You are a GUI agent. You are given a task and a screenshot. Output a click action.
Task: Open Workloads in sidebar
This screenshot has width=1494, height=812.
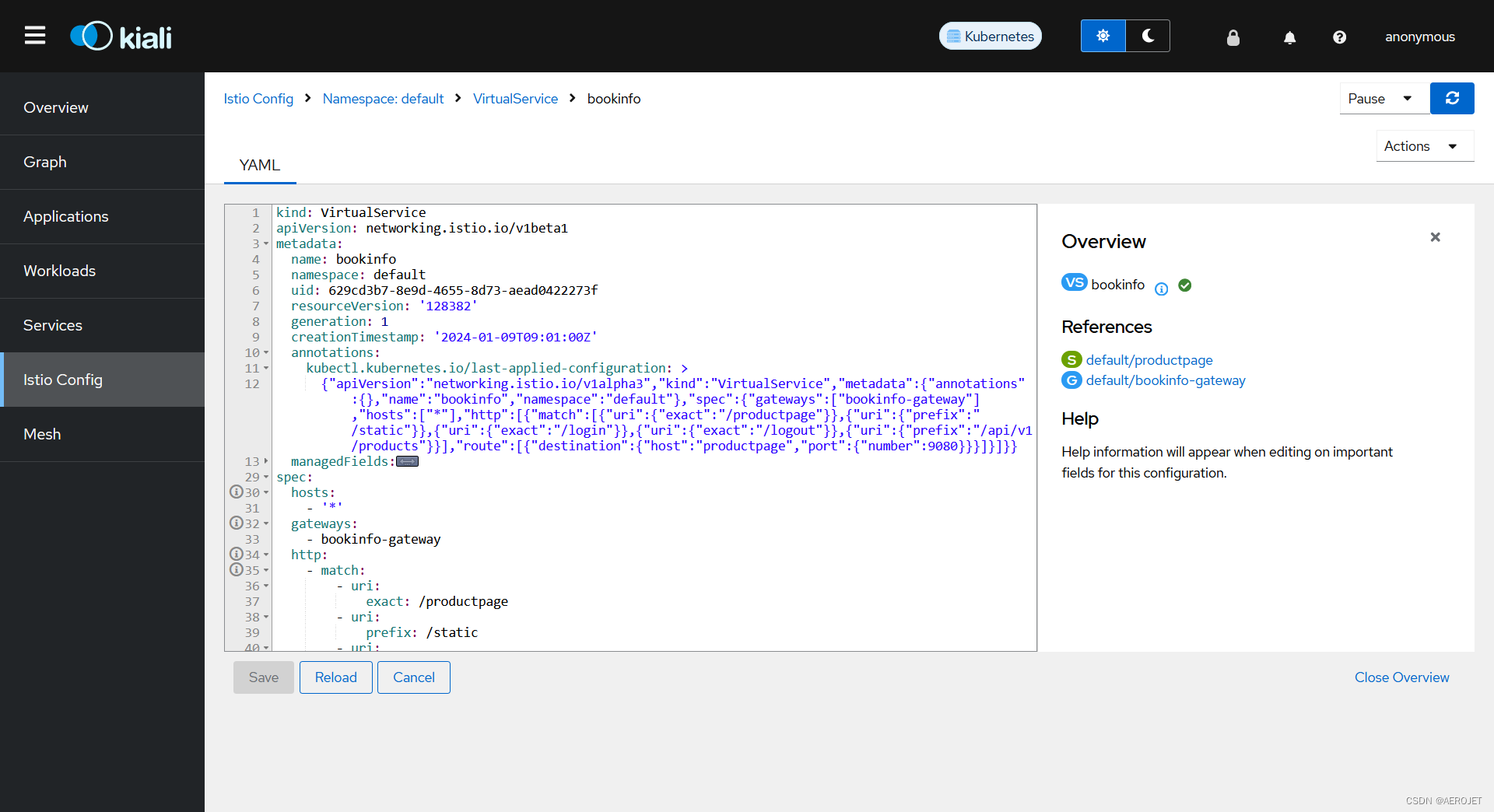102,271
